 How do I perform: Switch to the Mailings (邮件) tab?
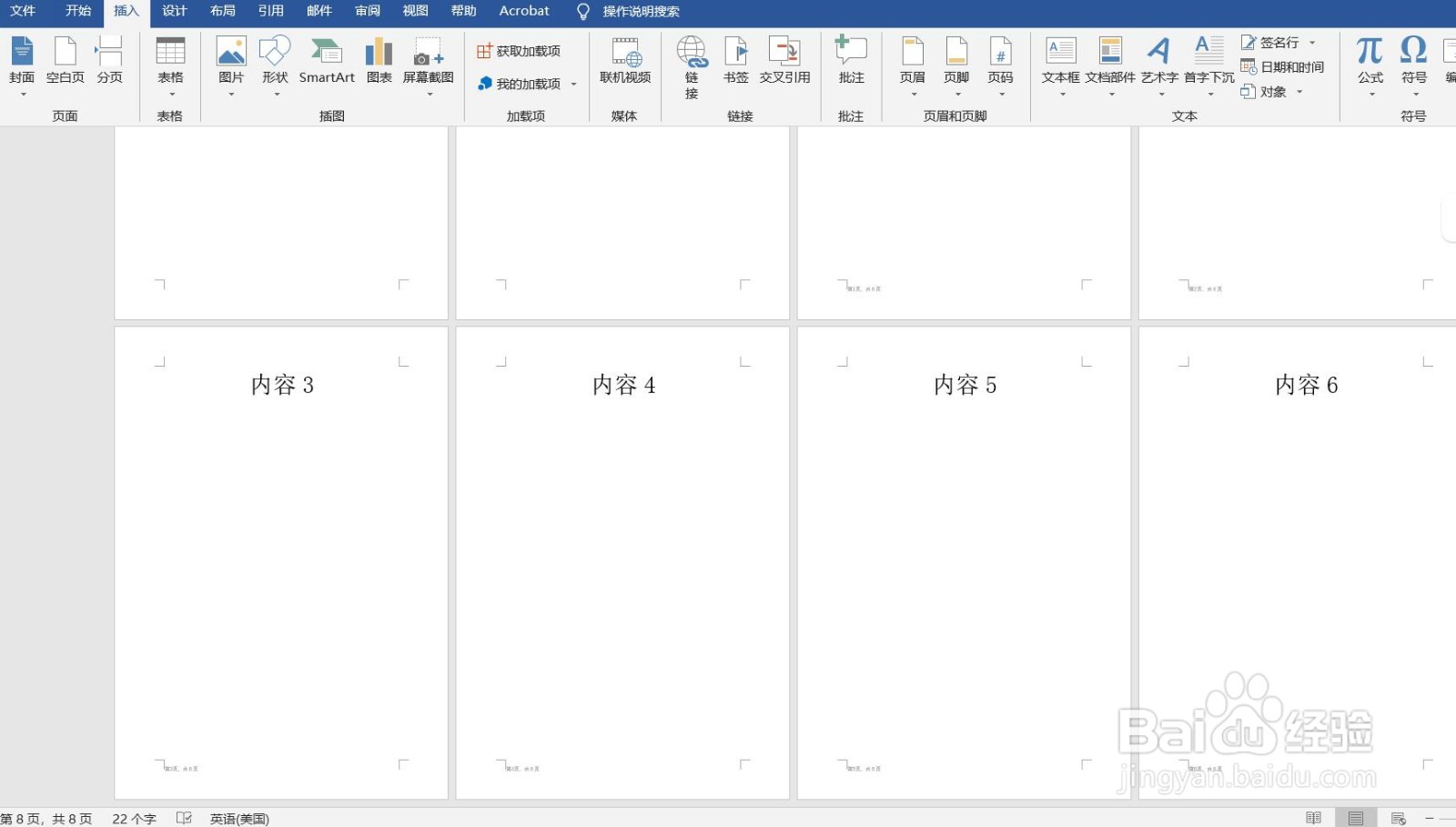[319, 11]
